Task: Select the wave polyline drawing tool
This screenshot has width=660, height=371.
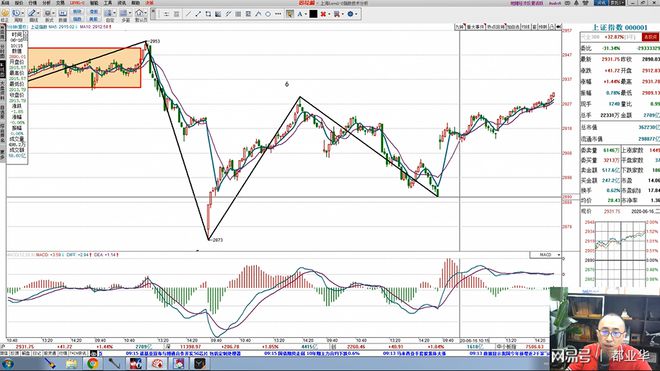Action: tap(258, 14)
